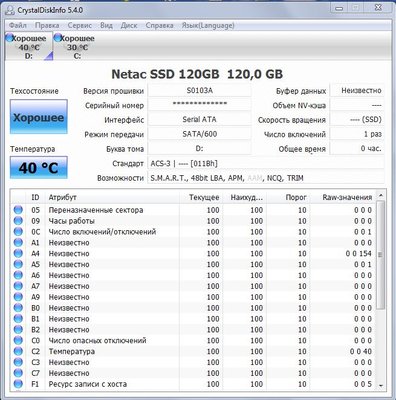Screen dimensions: 396x400
Task: Click the status orb for Число опасных отключений
Action: click(18, 340)
